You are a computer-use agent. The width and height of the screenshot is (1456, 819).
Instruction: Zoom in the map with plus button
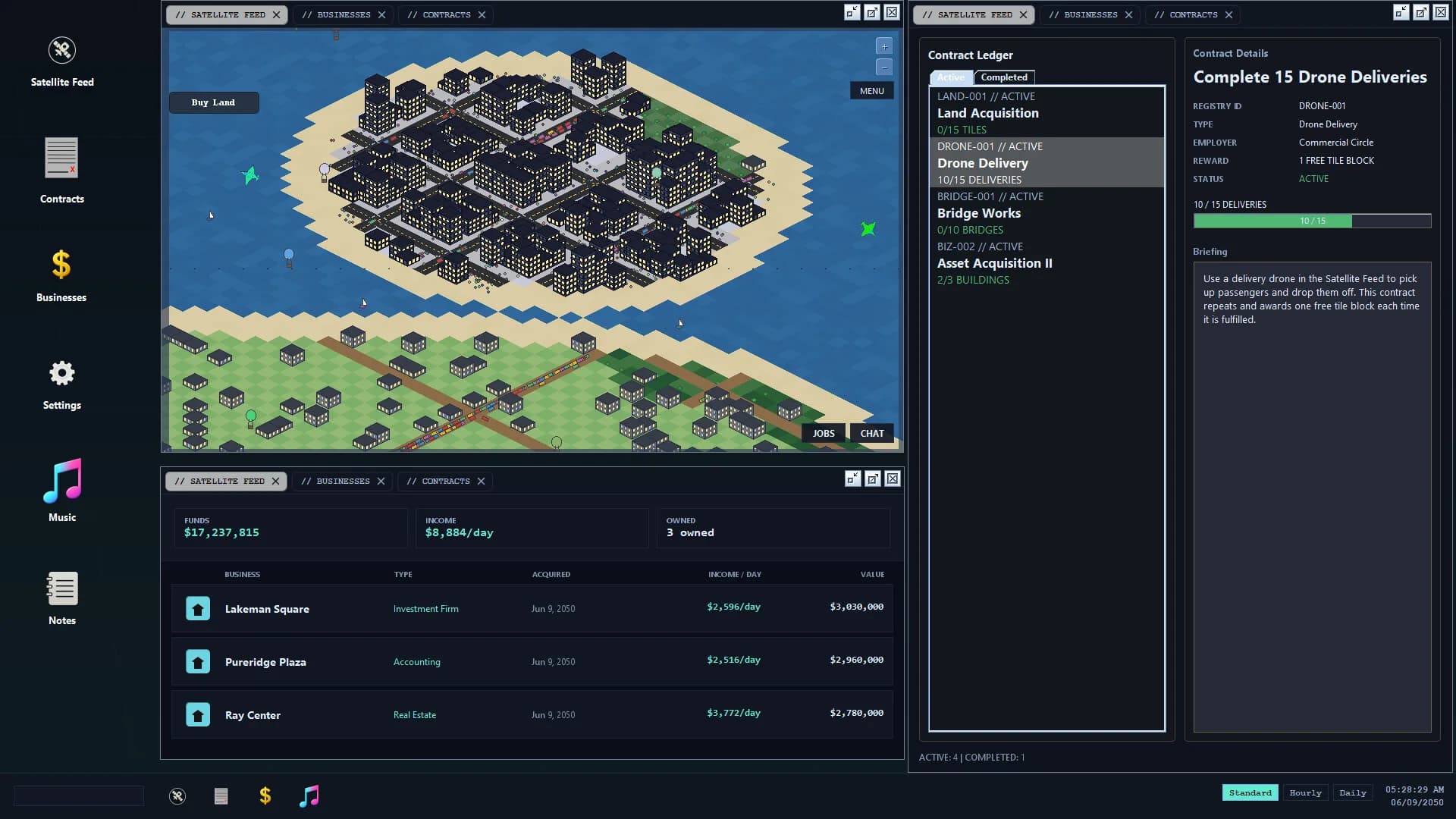[884, 46]
